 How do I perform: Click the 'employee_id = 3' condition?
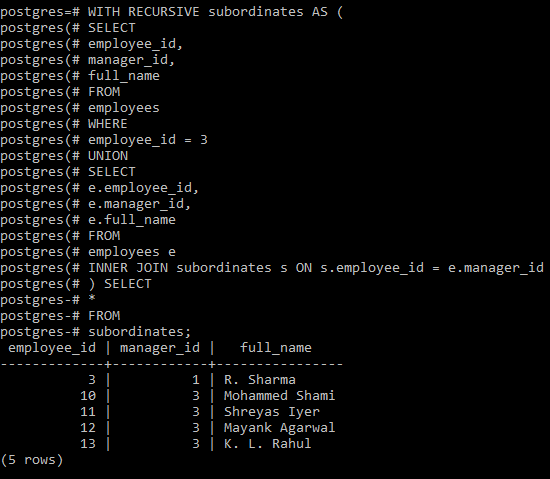148,140
